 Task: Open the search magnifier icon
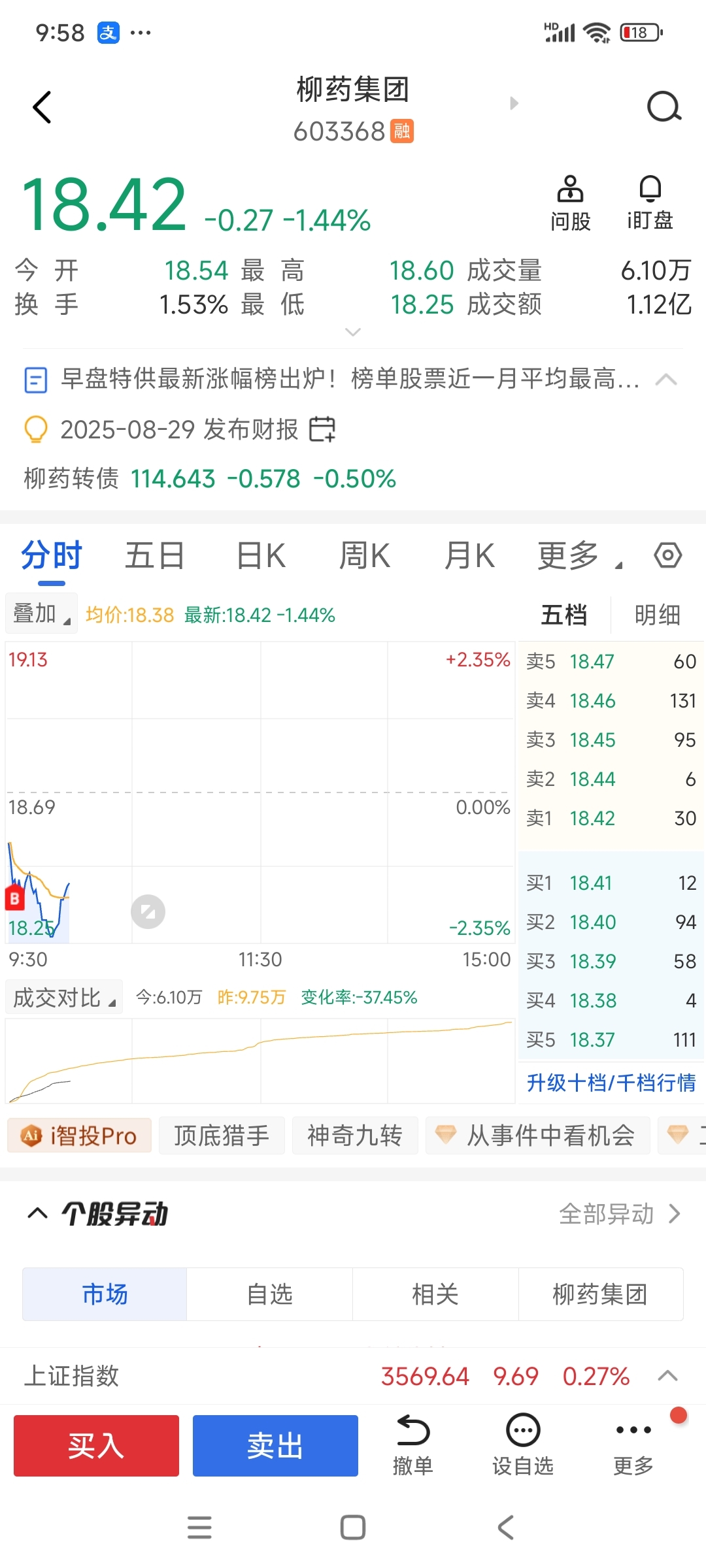(x=664, y=106)
